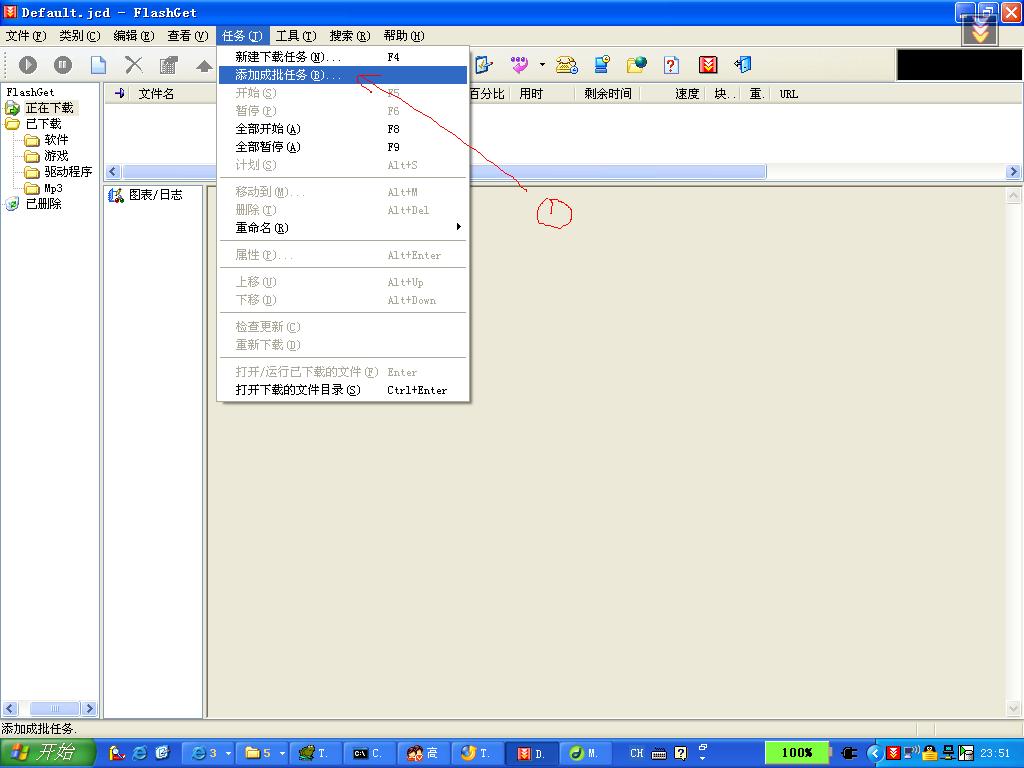This screenshot has width=1024, height=768.
Task: Click the exit door toolbar icon
Action: coord(743,65)
